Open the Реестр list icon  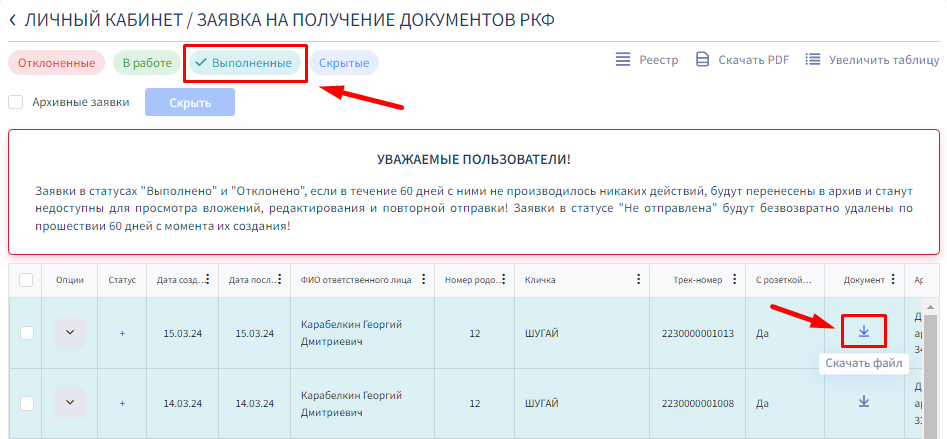(x=623, y=60)
